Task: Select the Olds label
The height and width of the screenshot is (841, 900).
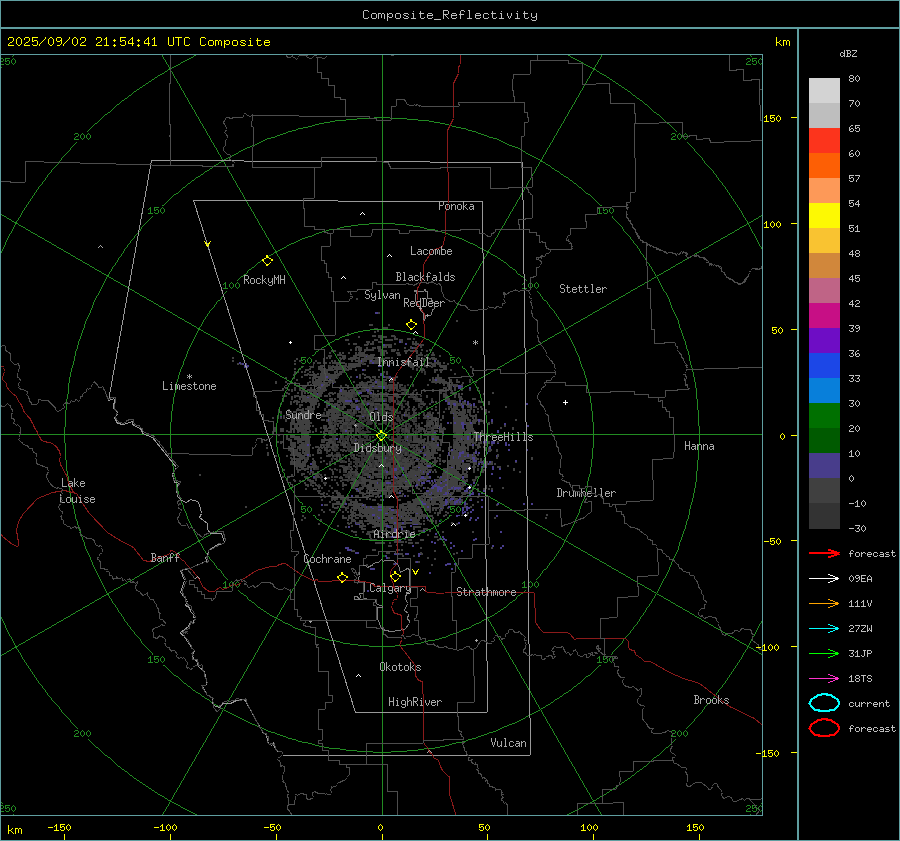Action: click(381, 417)
